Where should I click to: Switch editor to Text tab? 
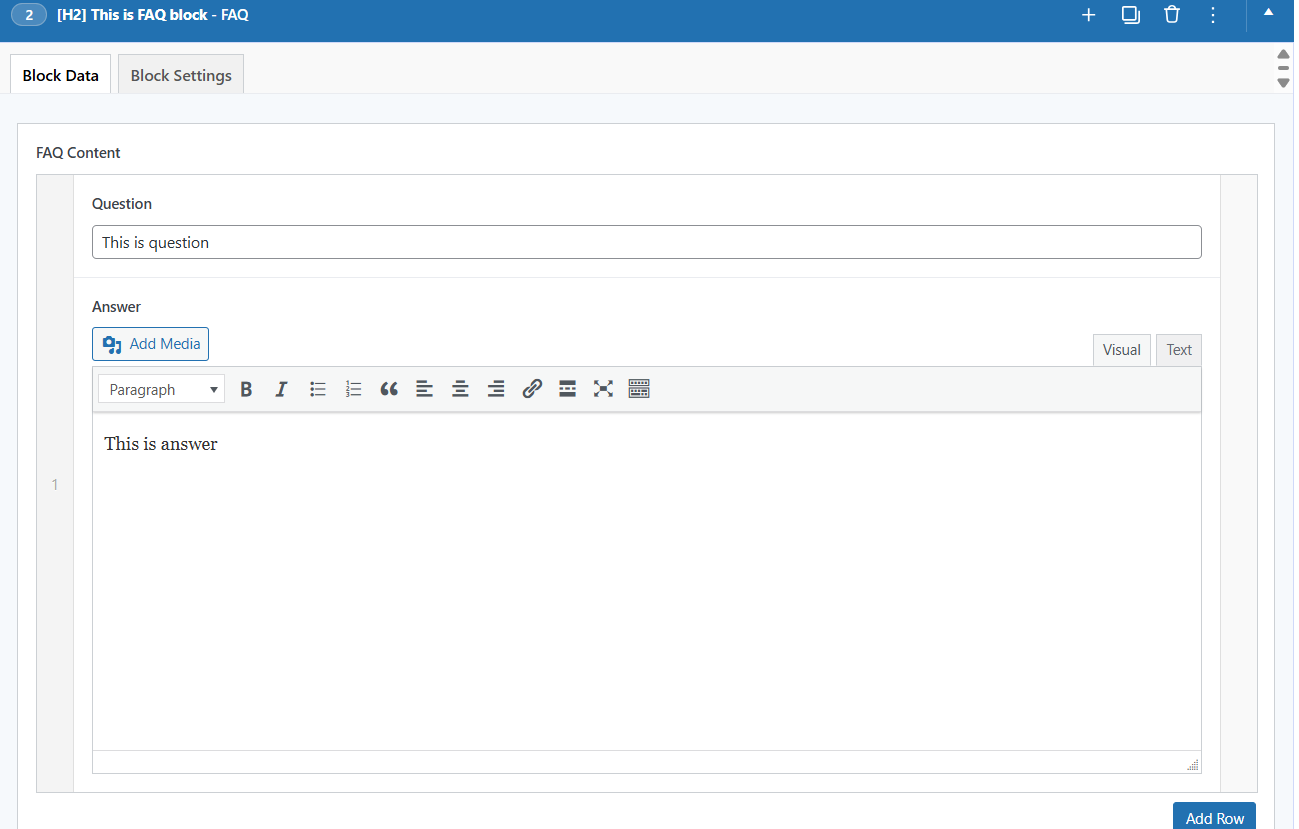[1179, 350]
